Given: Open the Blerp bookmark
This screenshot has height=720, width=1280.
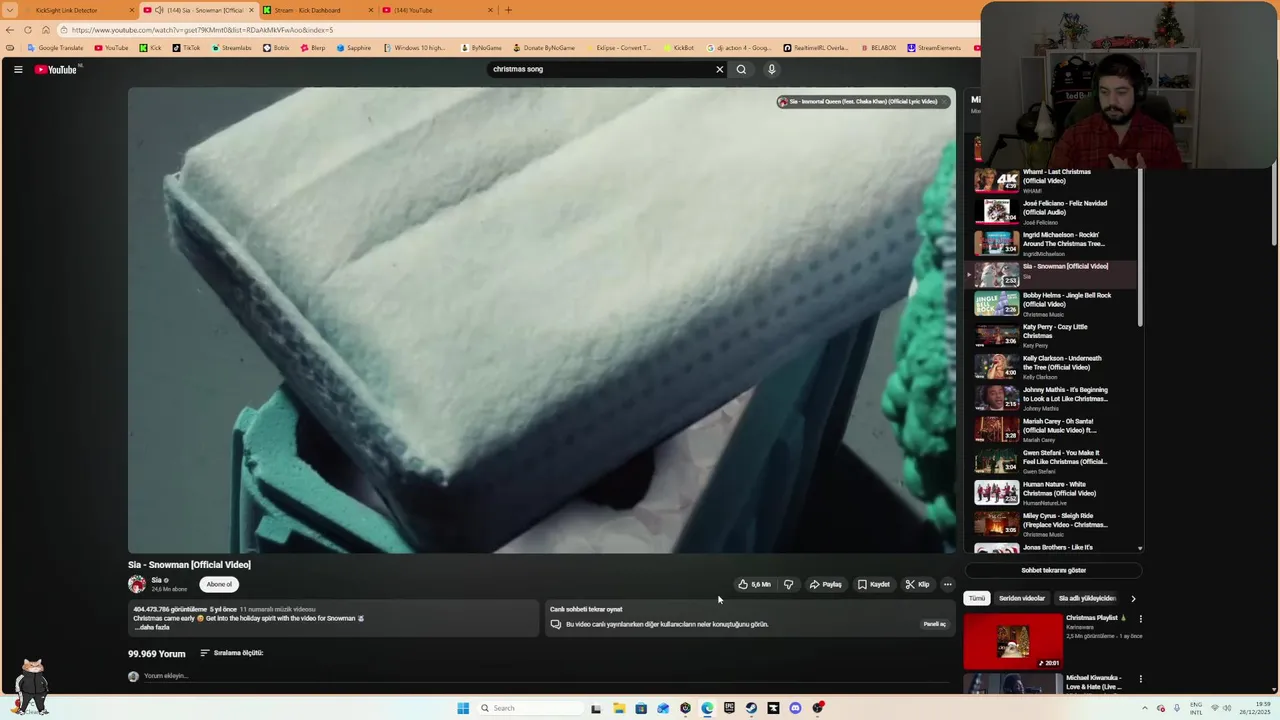Looking at the screenshot, I should pyautogui.click(x=313, y=48).
